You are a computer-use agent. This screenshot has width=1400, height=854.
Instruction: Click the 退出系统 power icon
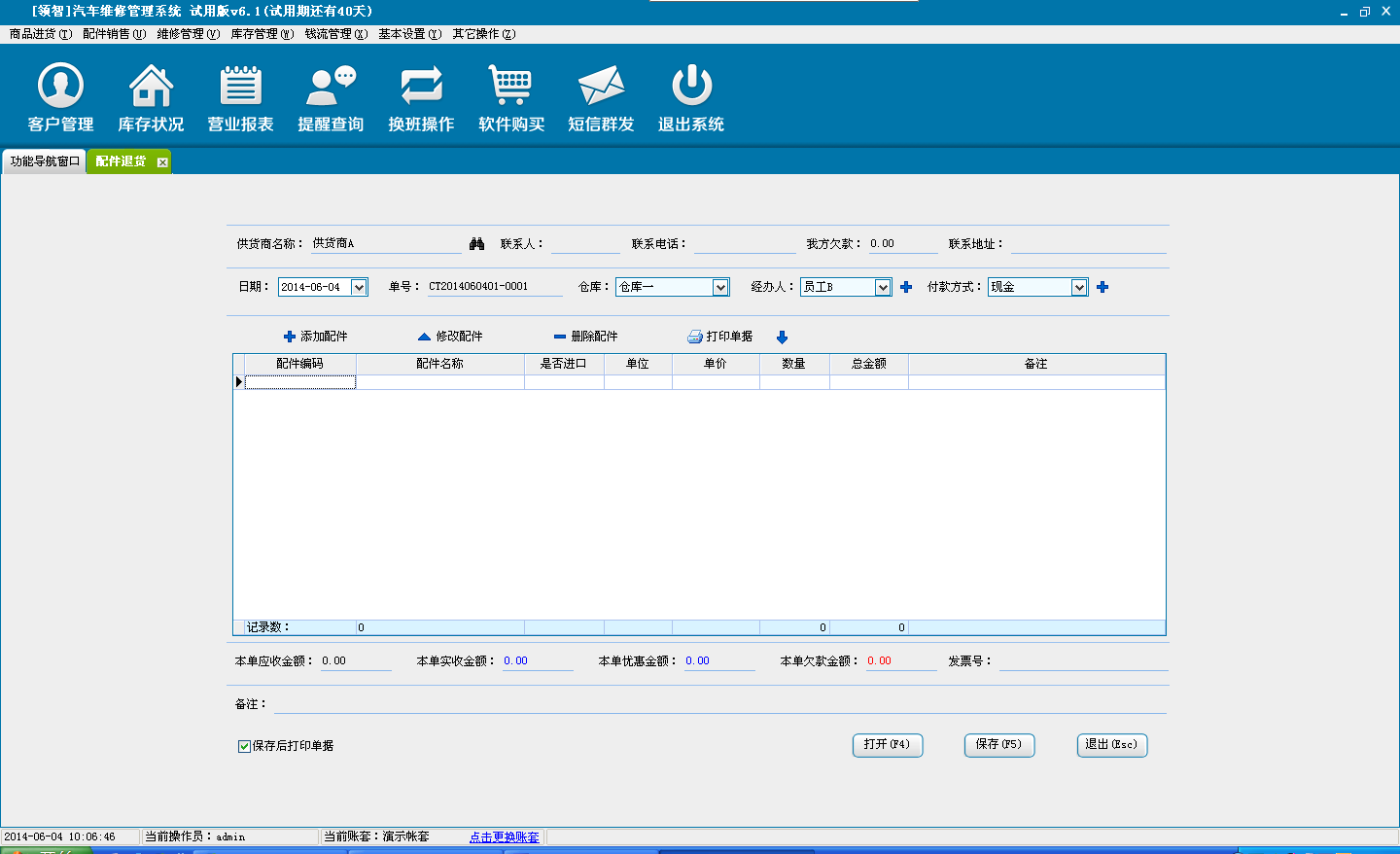(x=691, y=87)
